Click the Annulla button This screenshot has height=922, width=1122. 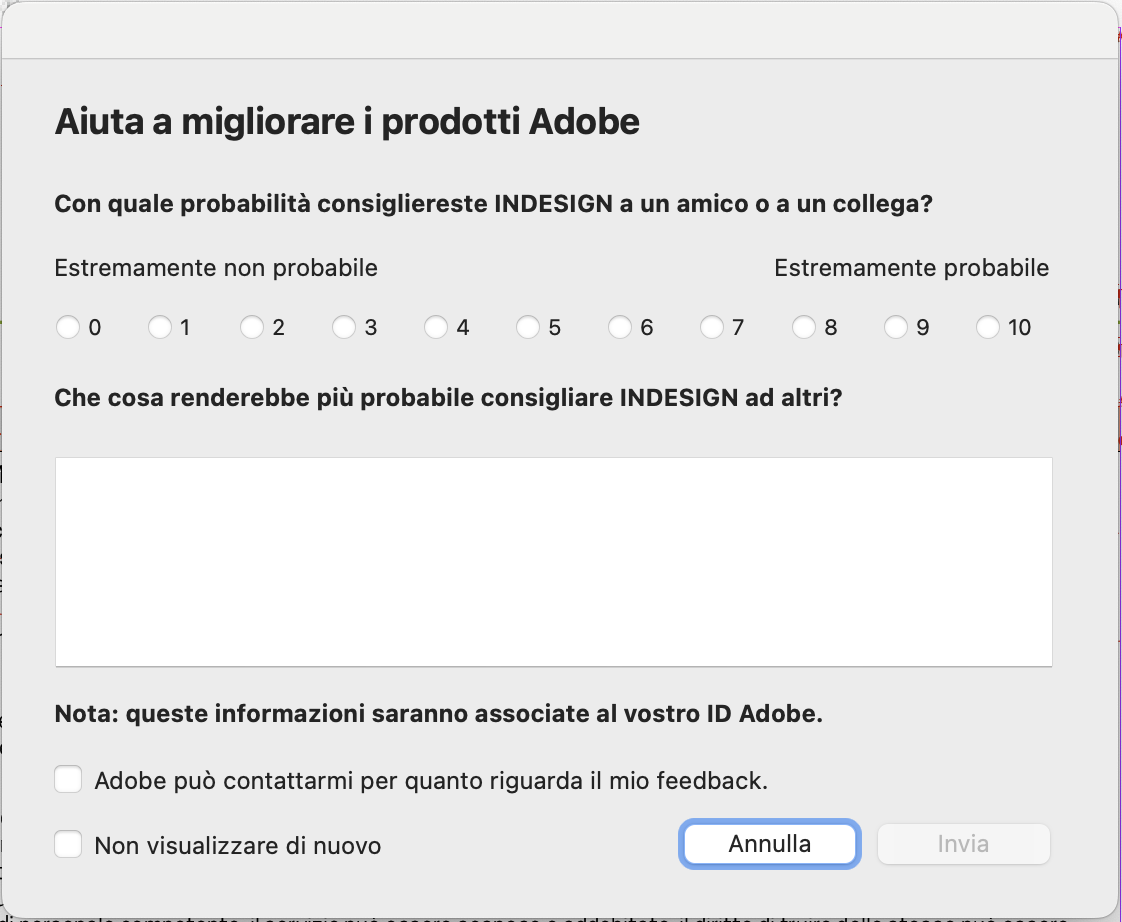[769, 844]
